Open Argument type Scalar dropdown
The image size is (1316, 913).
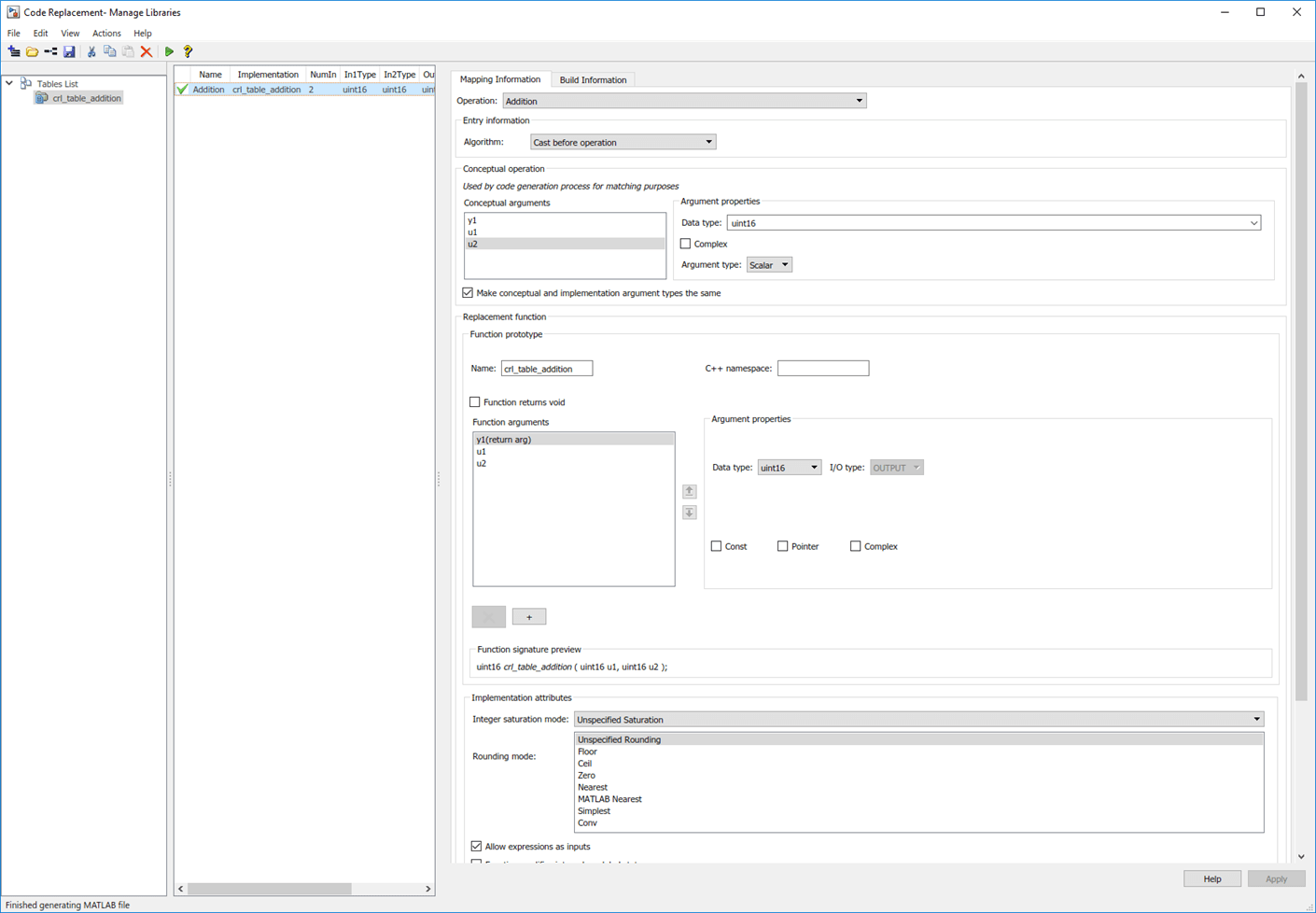click(769, 265)
